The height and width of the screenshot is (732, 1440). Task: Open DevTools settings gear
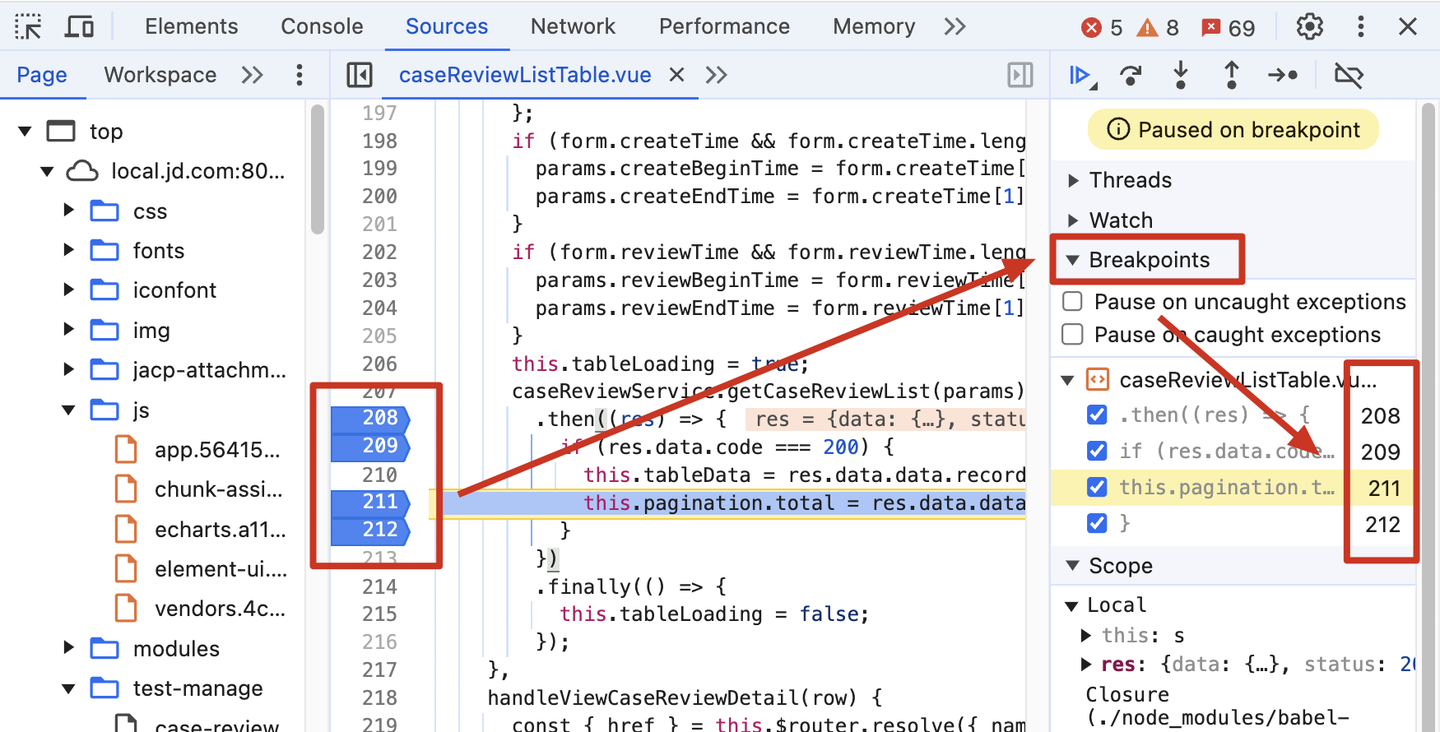coord(1309,27)
